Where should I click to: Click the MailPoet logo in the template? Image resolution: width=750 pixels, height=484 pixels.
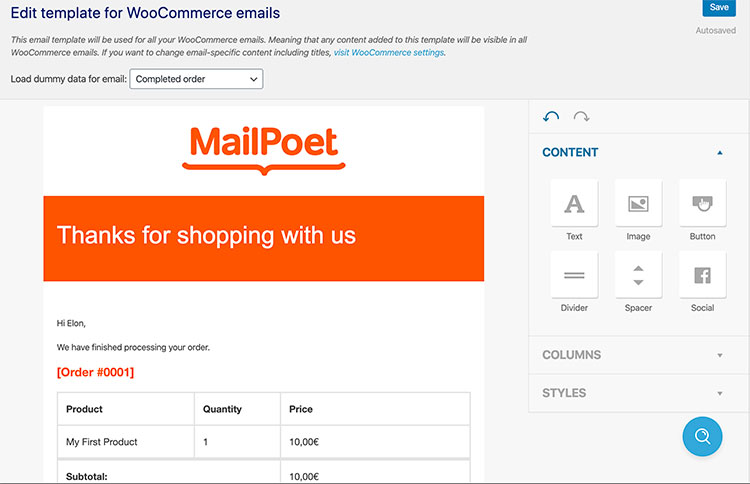[264, 148]
